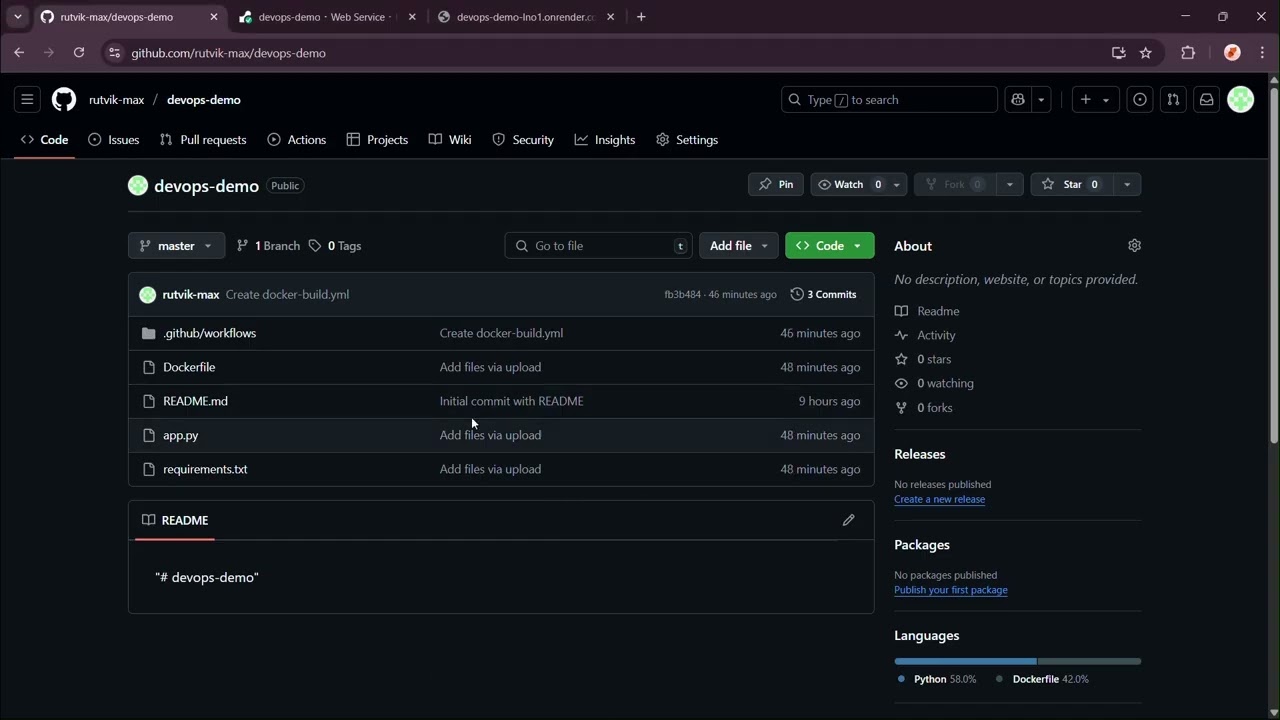1280x720 pixels.
Task: Click the browser reload icon
Action: tap(79, 53)
